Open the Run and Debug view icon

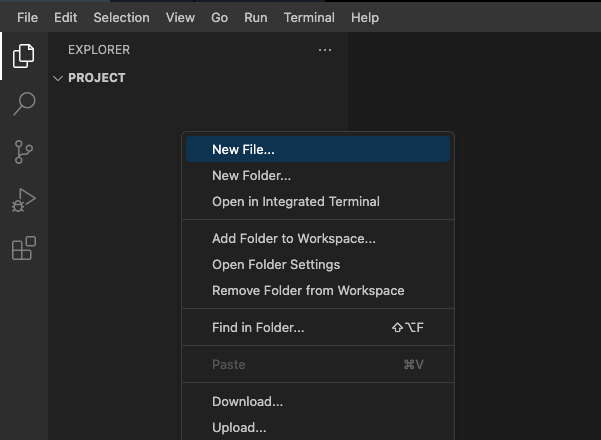tap(23, 200)
